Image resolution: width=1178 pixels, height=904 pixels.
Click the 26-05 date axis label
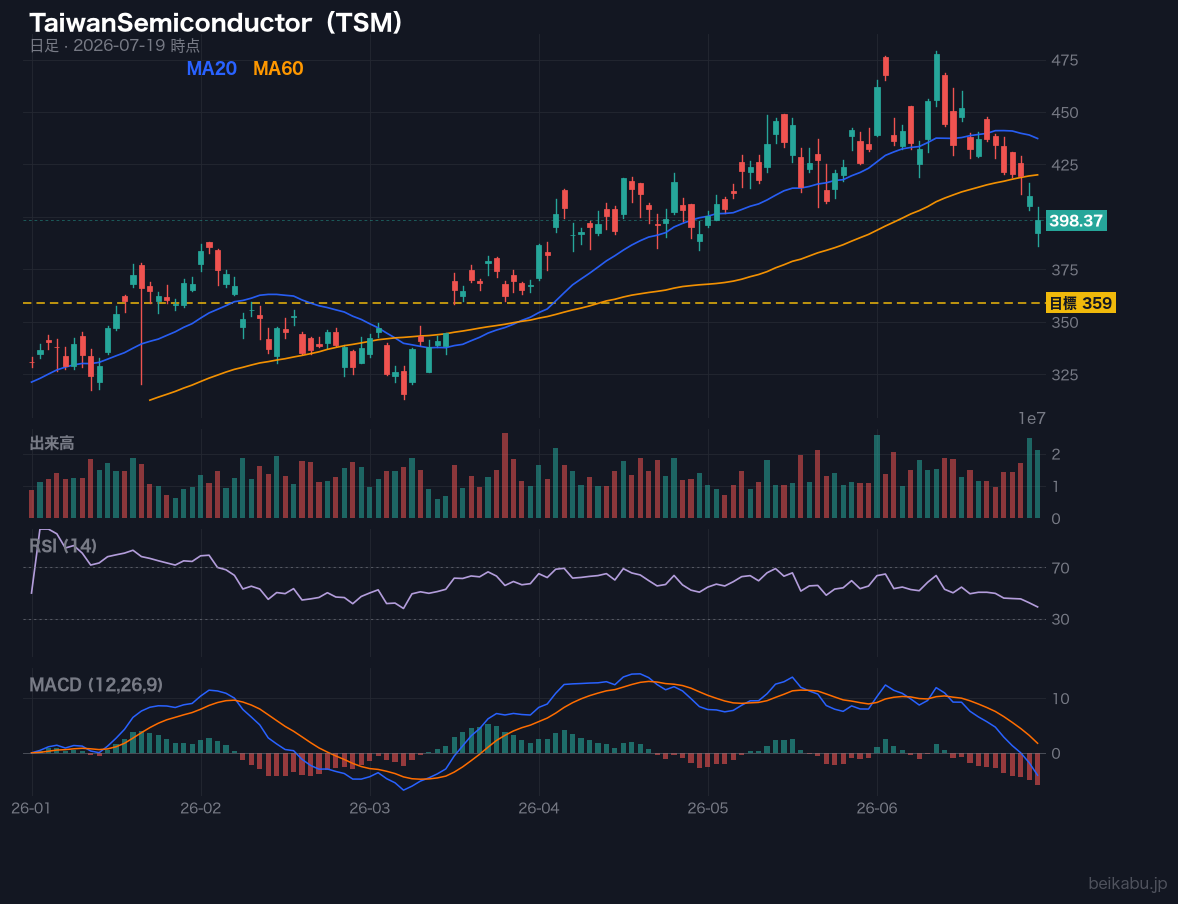708,809
